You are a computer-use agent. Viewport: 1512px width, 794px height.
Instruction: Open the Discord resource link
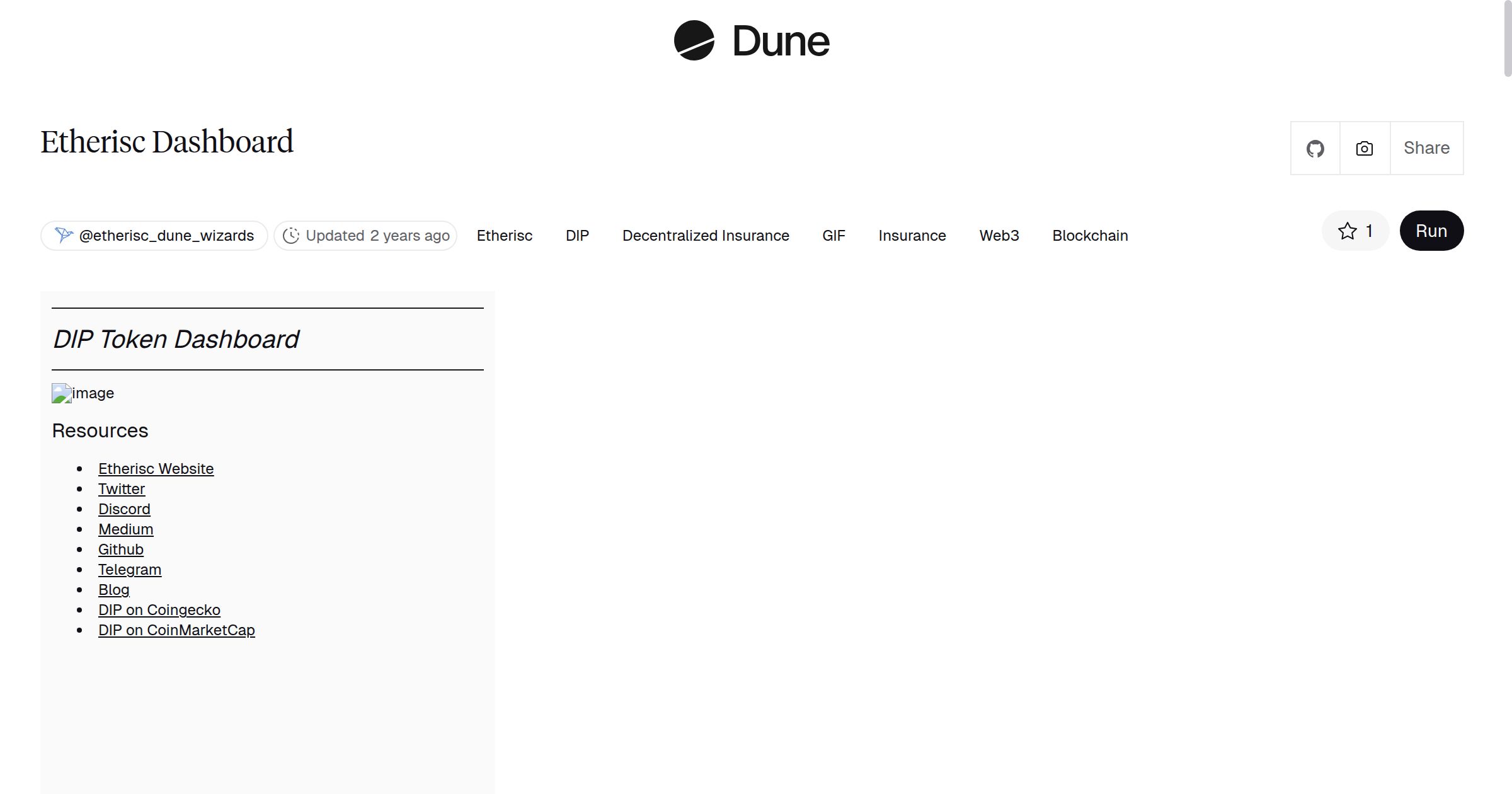point(124,509)
